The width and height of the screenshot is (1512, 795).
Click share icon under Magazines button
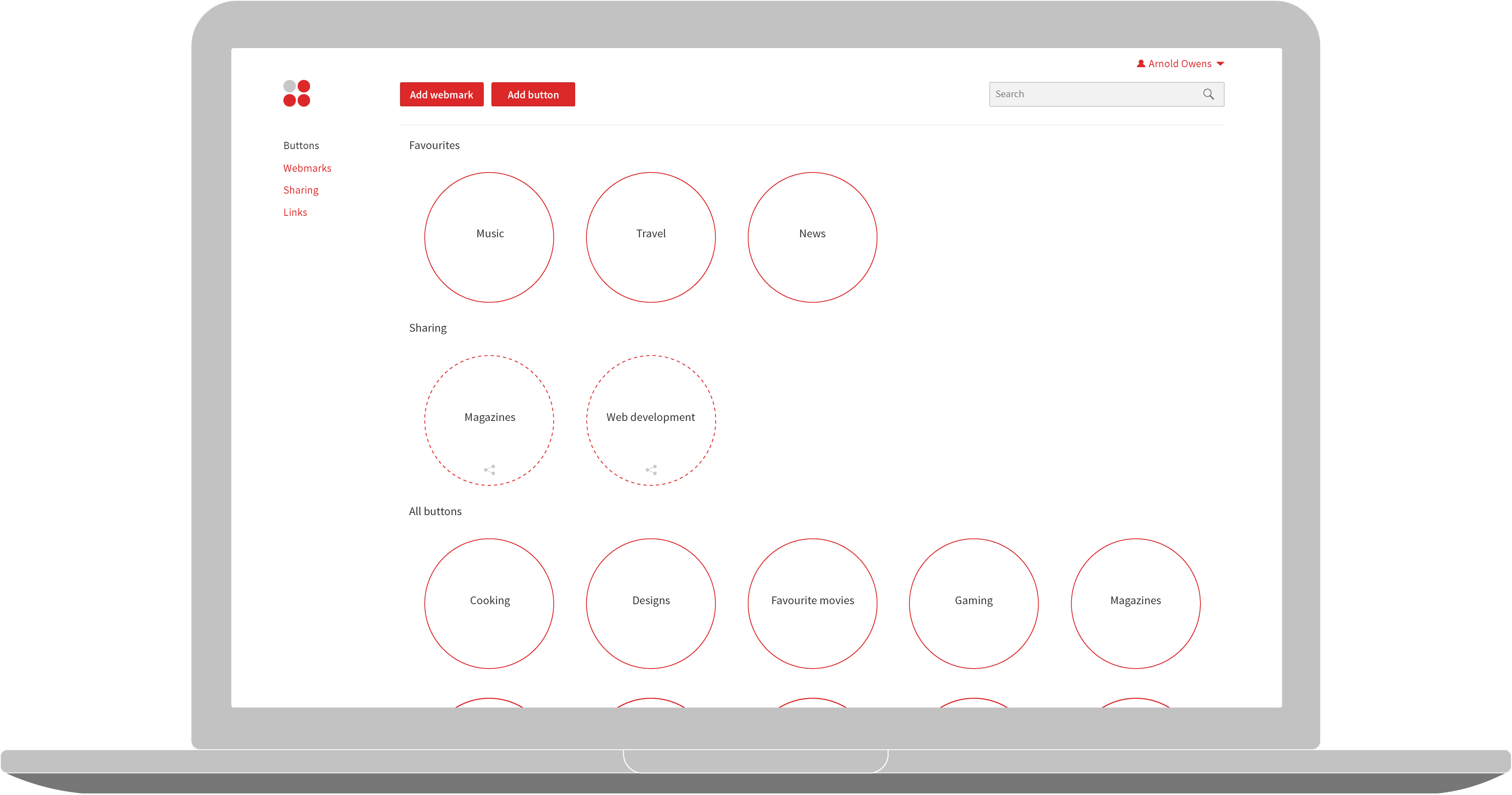coord(490,470)
